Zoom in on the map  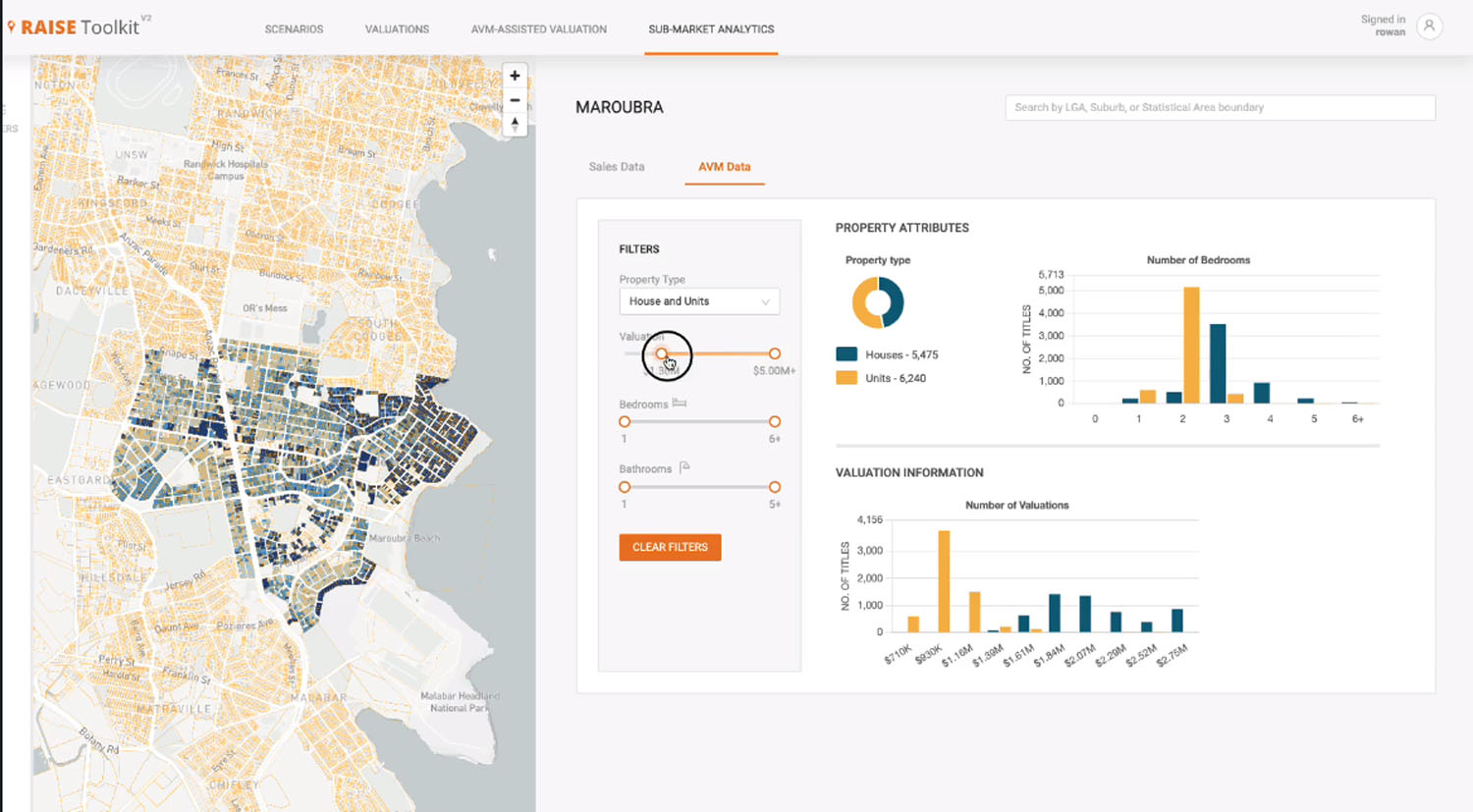pyautogui.click(x=515, y=76)
